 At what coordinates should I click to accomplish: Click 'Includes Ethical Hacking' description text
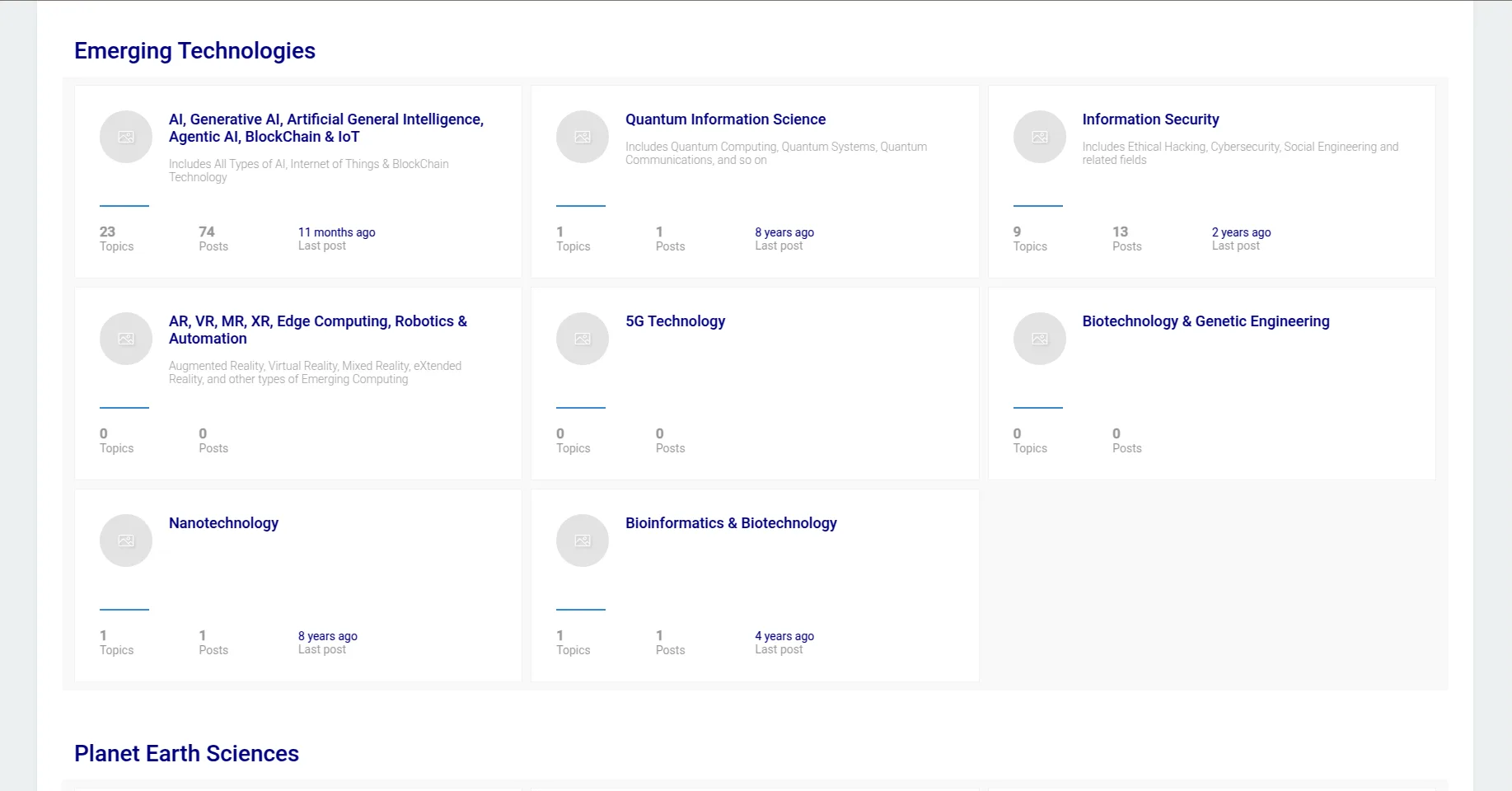1240,153
